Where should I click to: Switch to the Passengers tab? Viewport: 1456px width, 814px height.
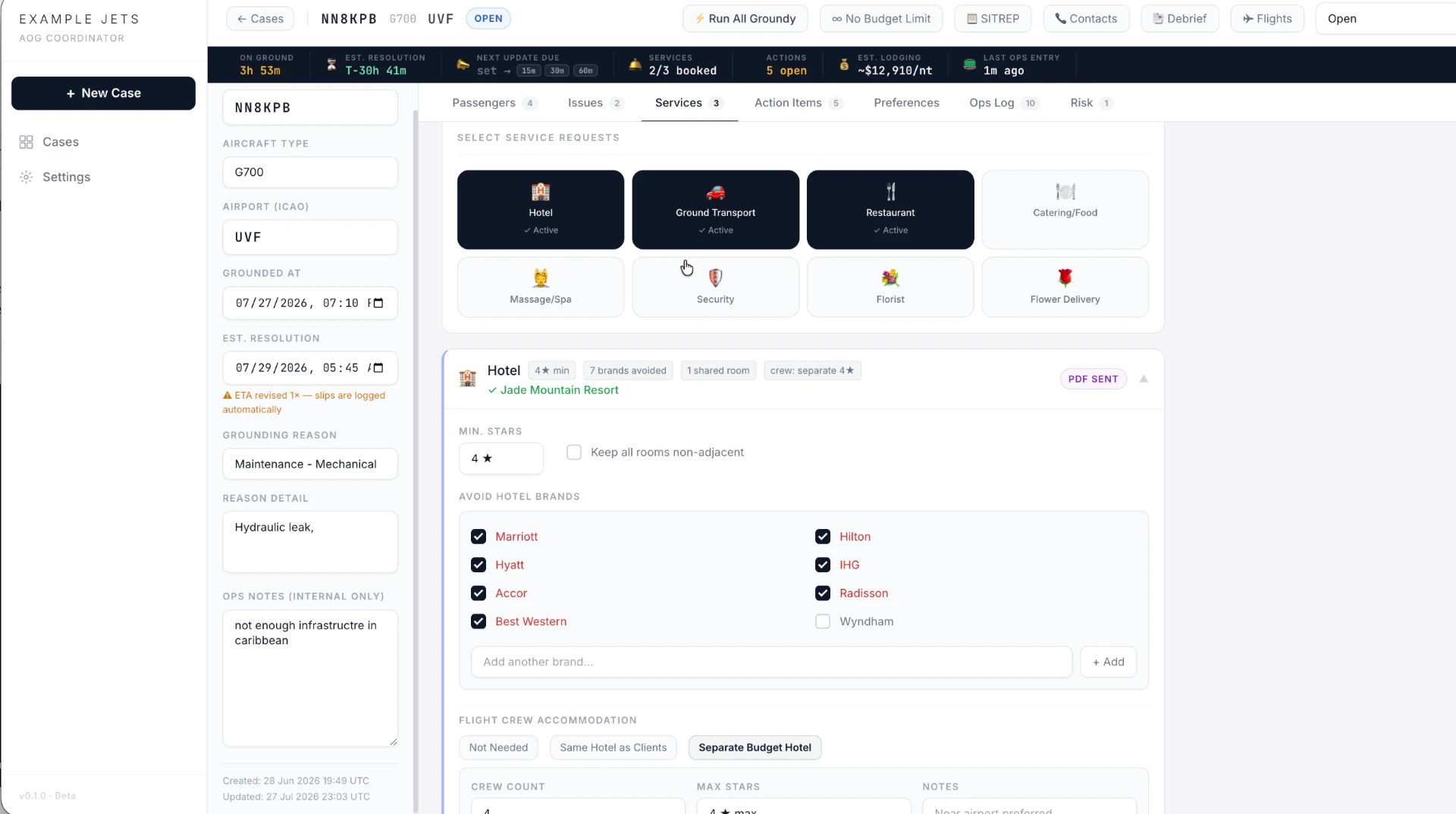click(x=494, y=103)
